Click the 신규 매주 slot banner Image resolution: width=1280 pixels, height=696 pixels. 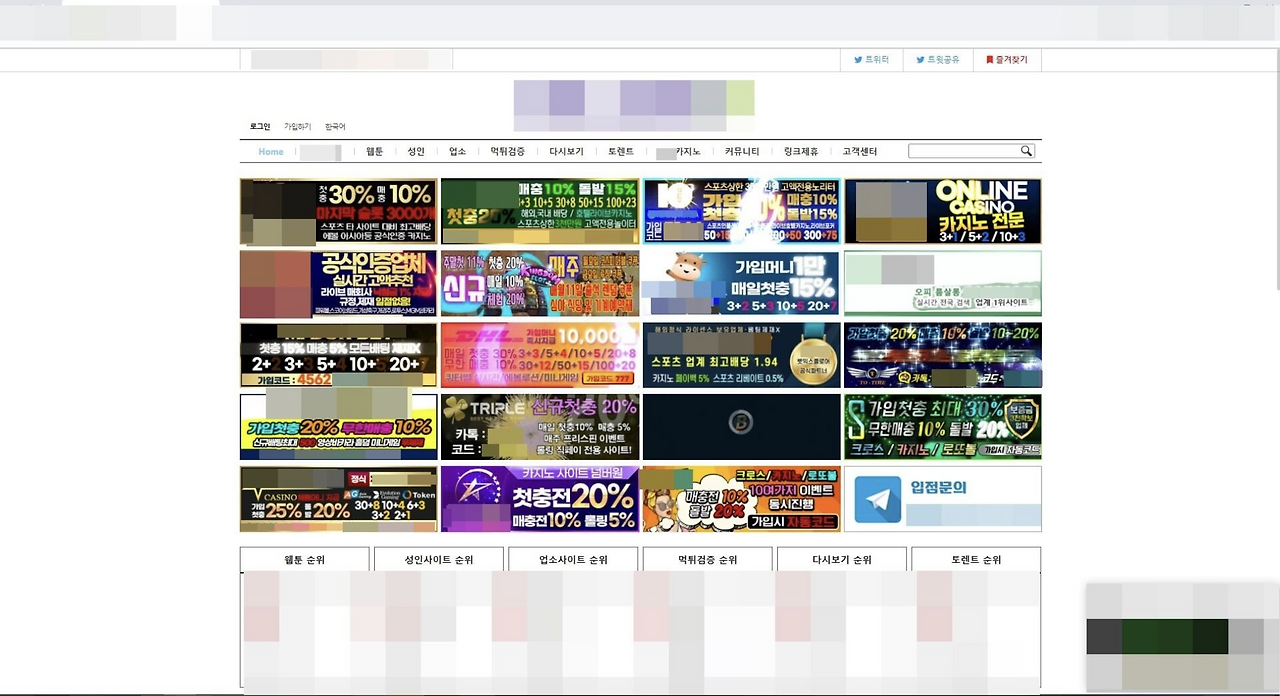point(540,284)
